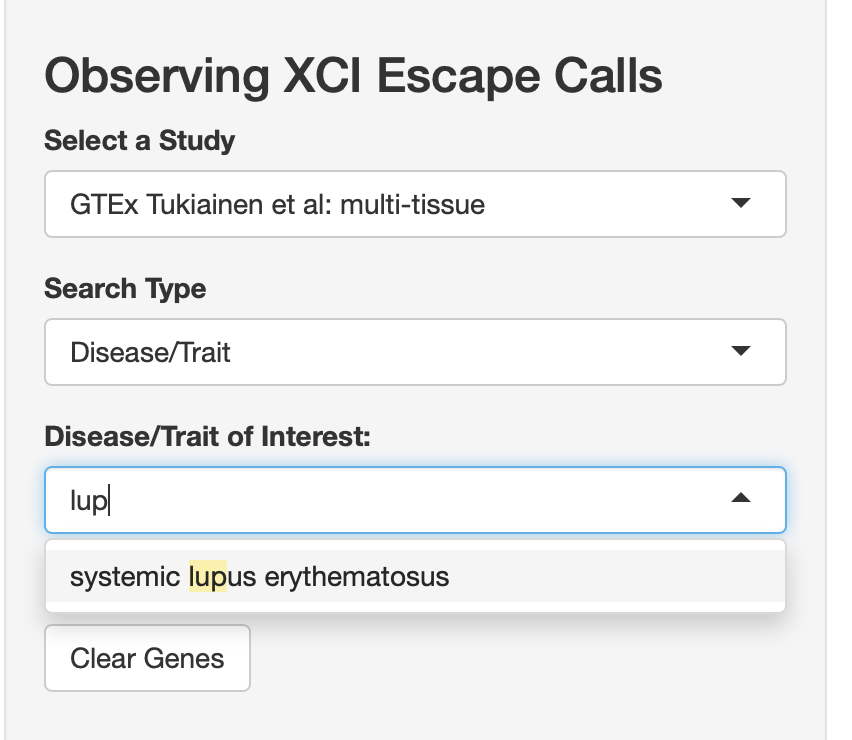
Task: Click the "GTEx Tukiainen et al: multi-tissue" text
Action: 277,205
